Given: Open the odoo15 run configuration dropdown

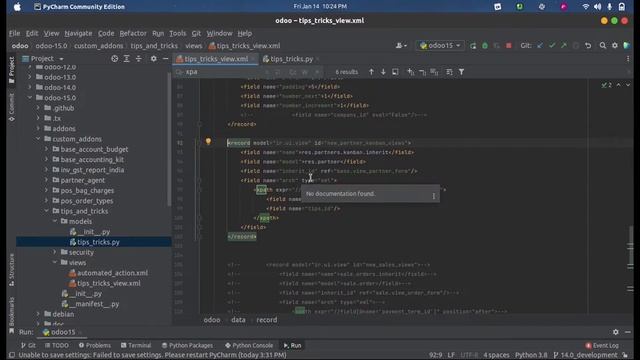Looking at the screenshot, I should click(x=440, y=46).
